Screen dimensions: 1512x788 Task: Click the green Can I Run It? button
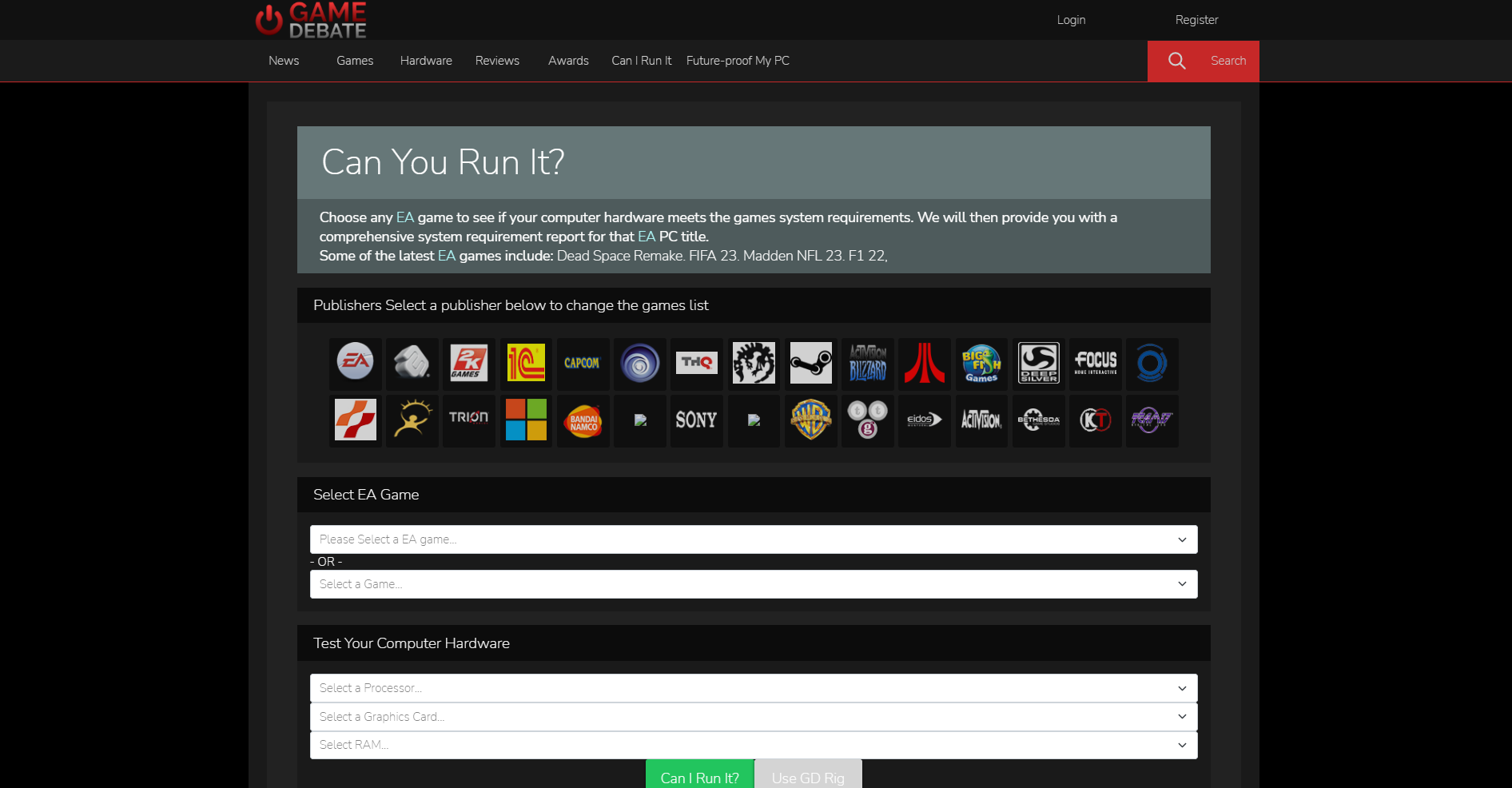pyautogui.click(x=699, y=775)
